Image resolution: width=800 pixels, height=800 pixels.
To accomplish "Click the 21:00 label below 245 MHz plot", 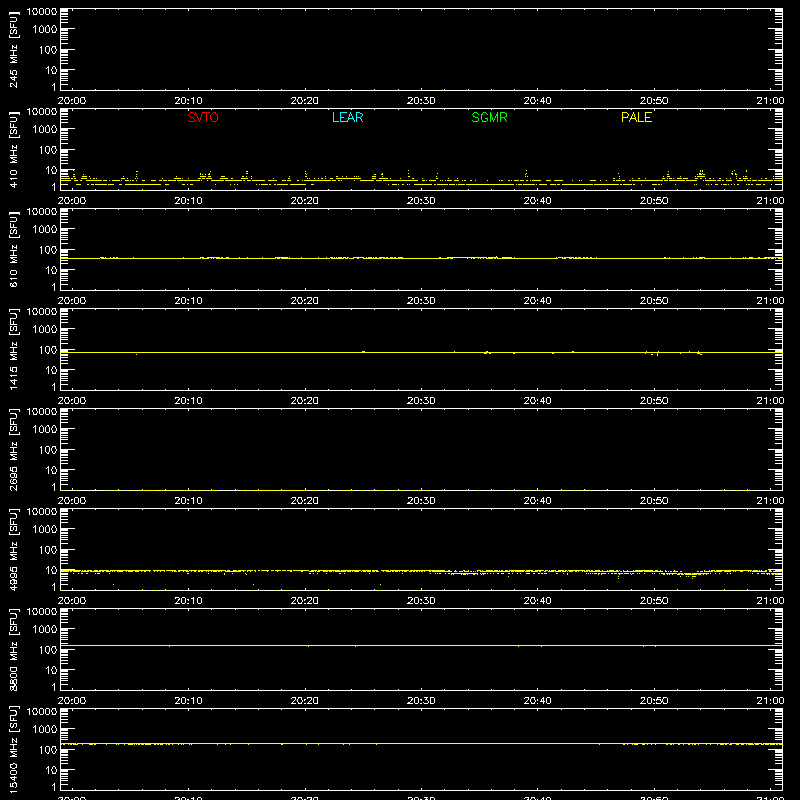I will click(770, 101).
